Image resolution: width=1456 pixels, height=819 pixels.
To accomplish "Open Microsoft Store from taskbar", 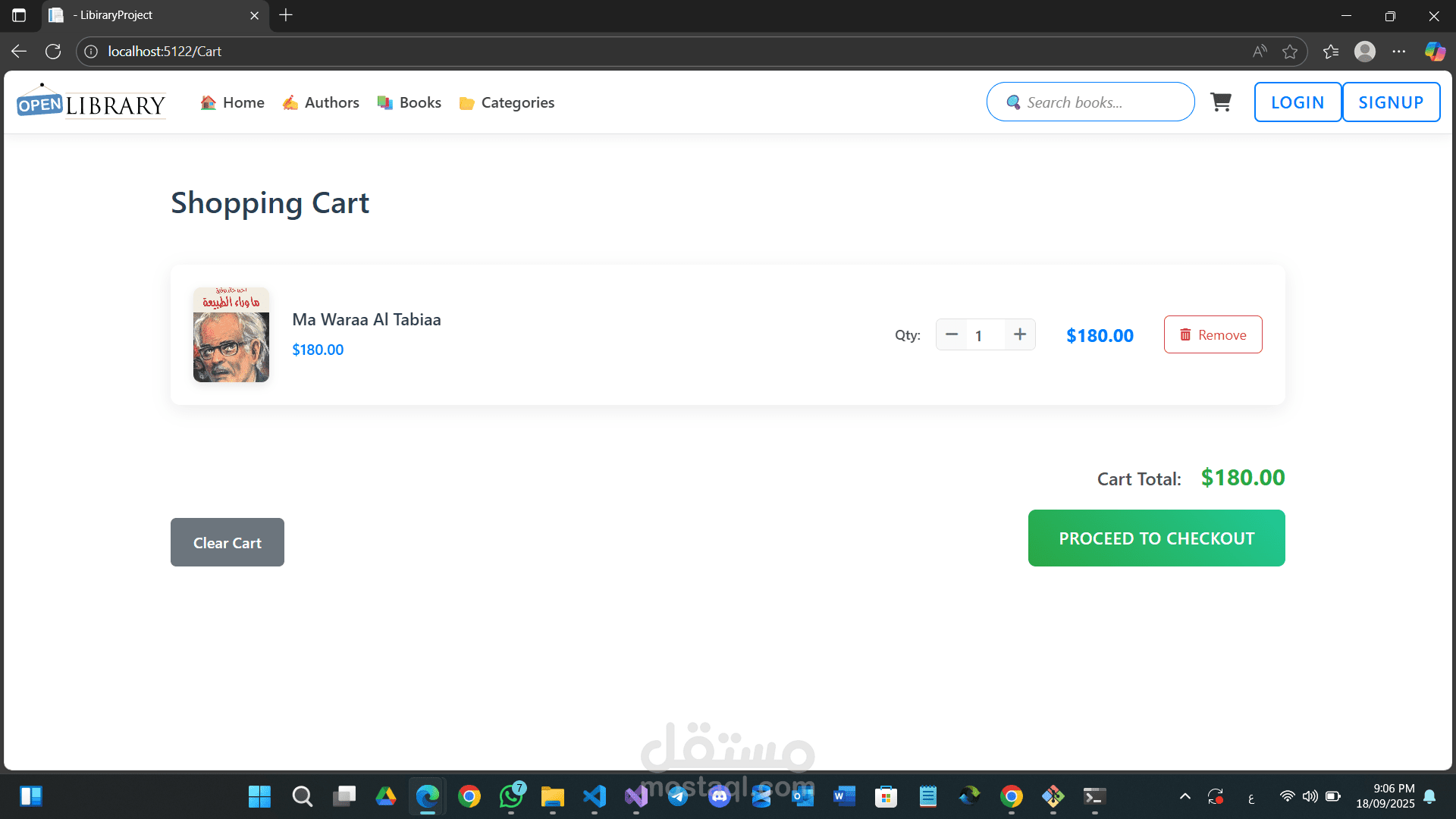I will tap(886, 796).
